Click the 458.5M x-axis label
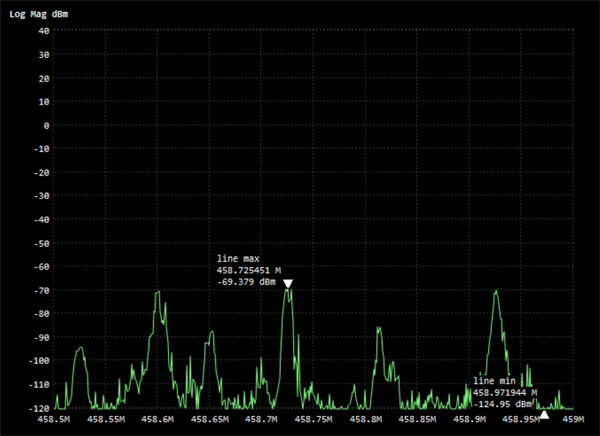 pyautogui.click(x=53, y=421)
